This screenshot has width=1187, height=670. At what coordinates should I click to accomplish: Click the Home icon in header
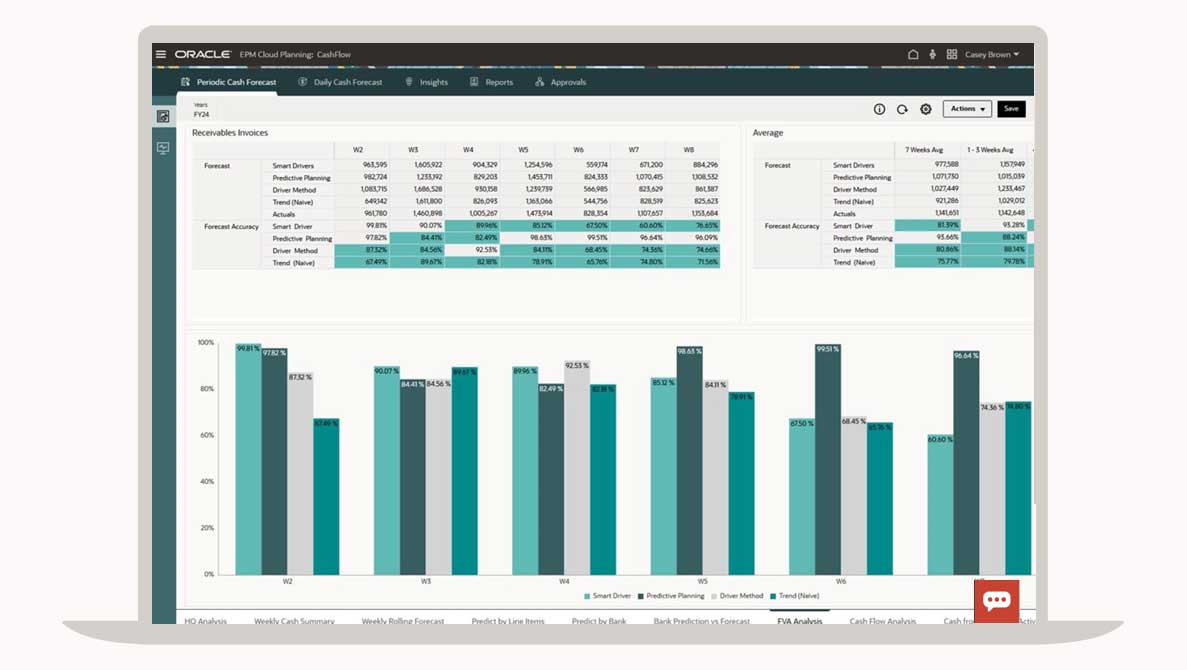[913, 55]
